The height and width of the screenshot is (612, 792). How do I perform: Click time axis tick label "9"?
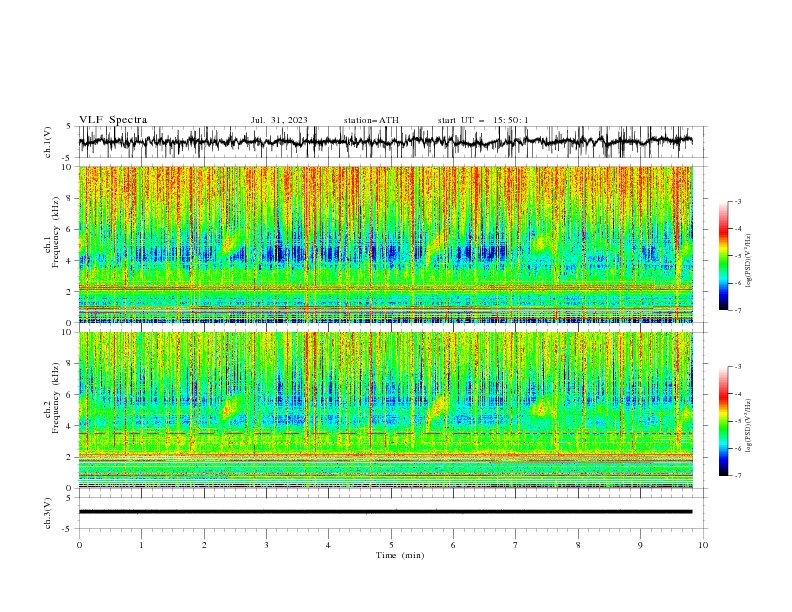[x=640, y=545]
